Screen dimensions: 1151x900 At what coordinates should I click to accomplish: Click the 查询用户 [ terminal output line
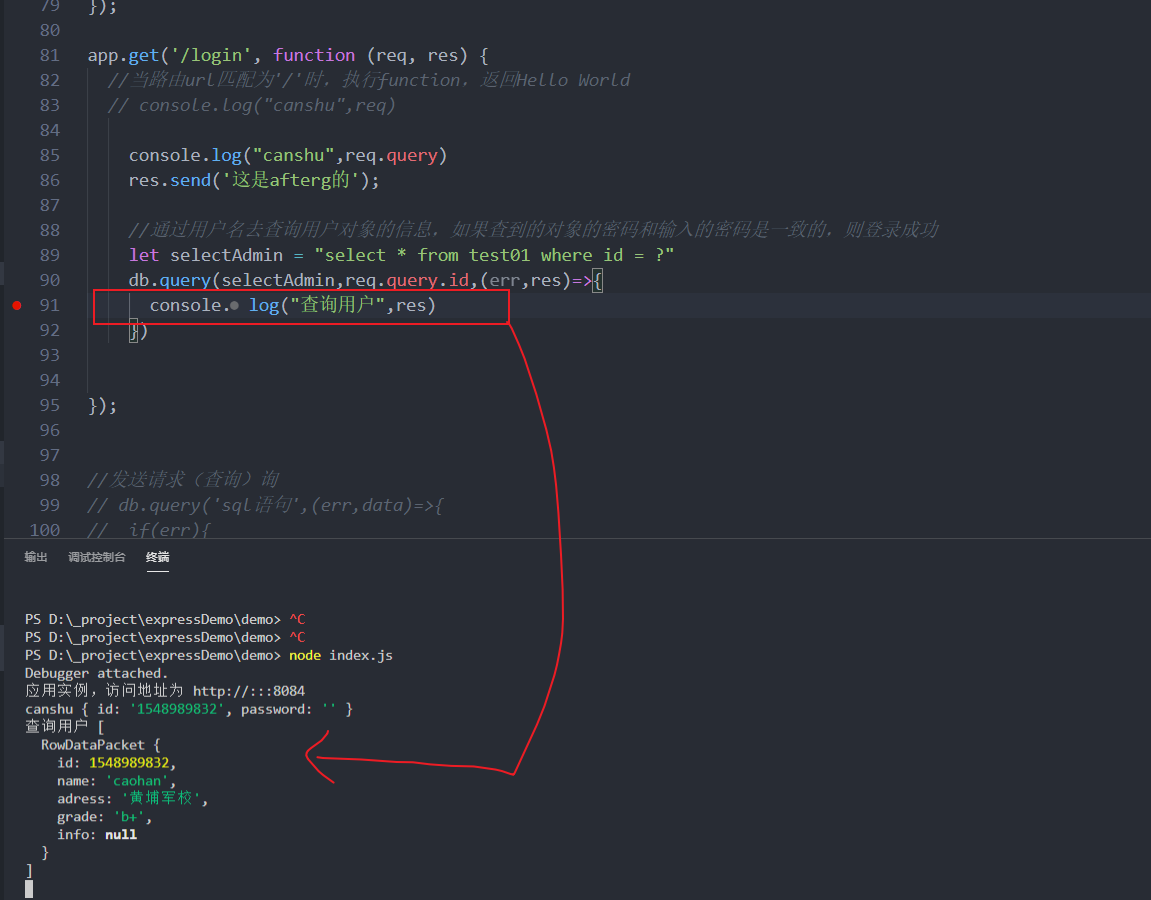pyautogui.click(x=65, y=727)
